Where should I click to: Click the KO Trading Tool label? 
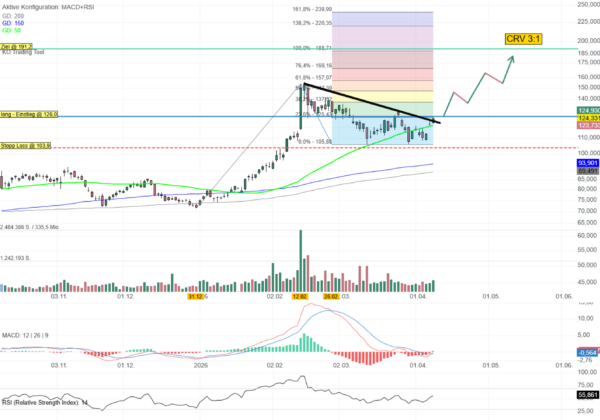coord(22,52)
